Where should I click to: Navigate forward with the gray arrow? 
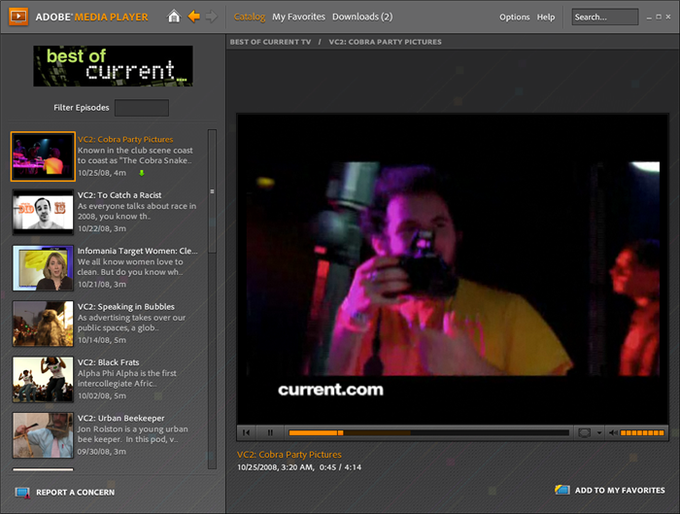coord(212,16)
